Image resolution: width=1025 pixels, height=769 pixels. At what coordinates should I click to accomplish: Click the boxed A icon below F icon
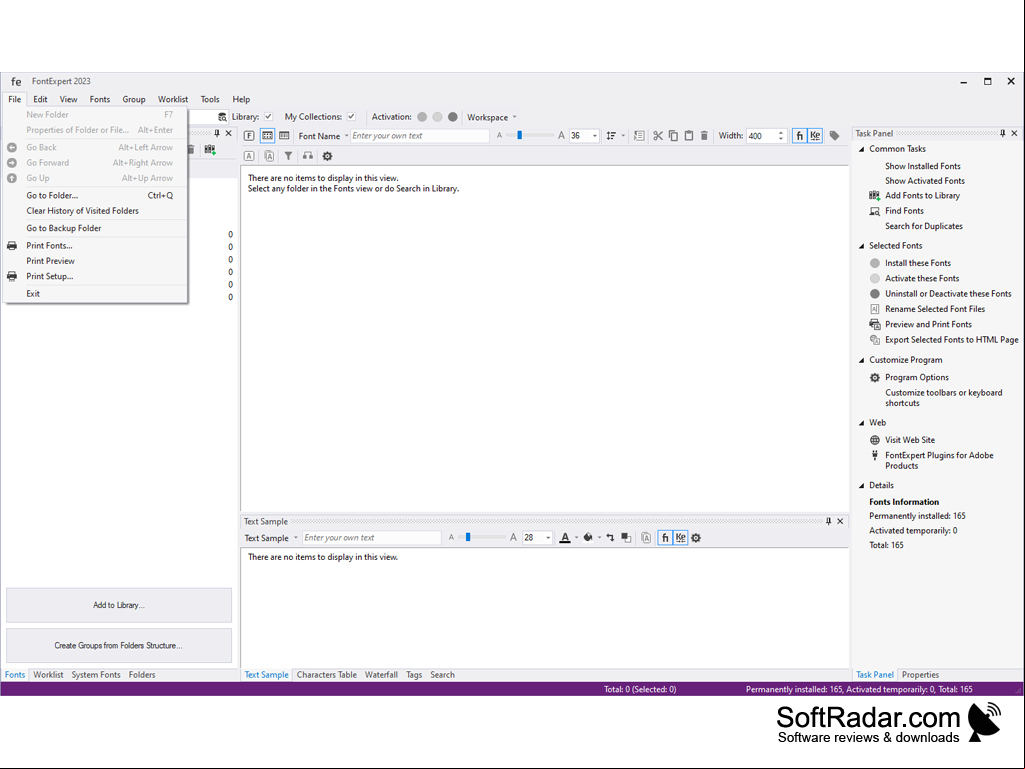249,156
